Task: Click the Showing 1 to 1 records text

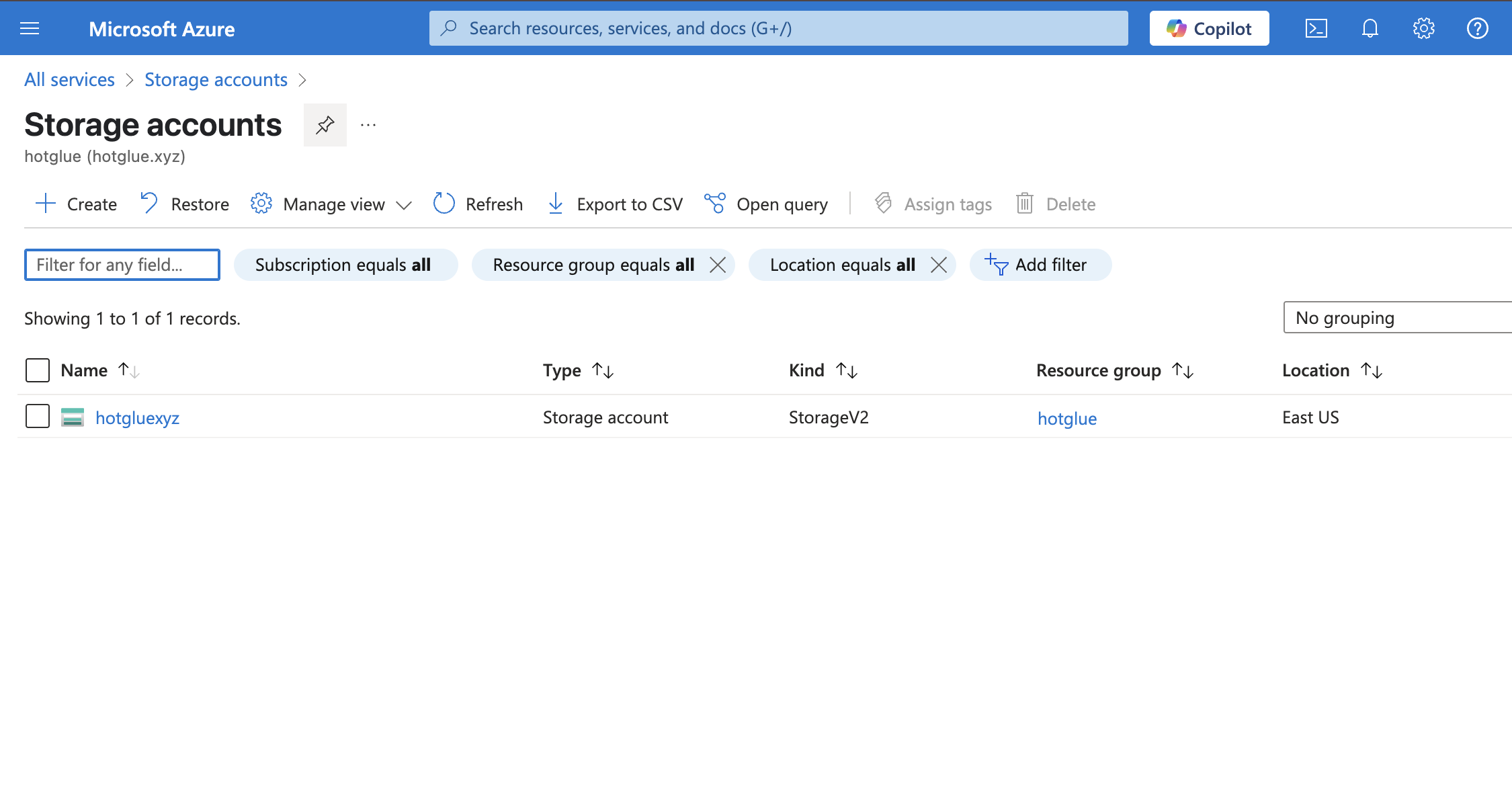Action: click(x=132, y=318)
